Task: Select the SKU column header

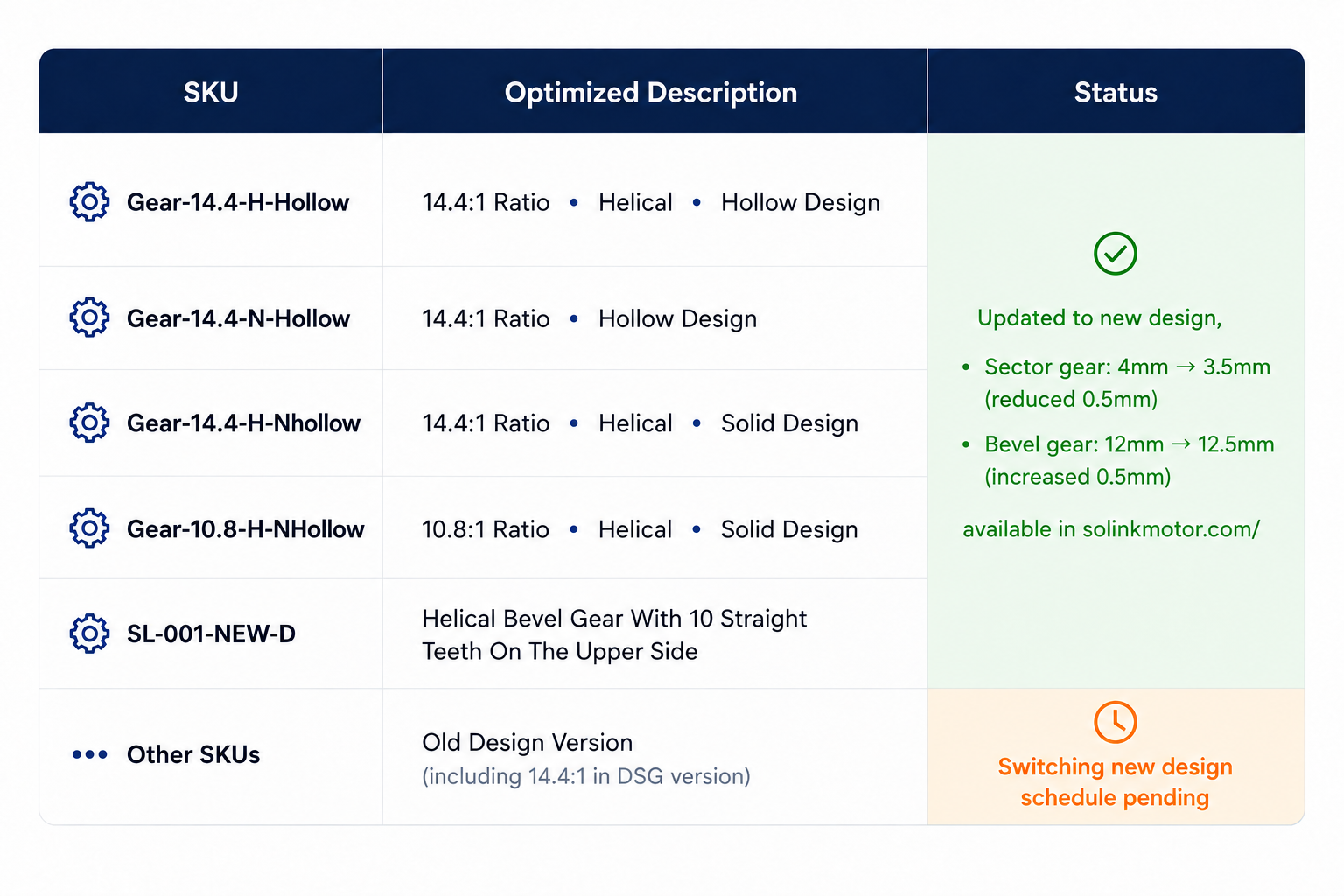Action: point(211,92)
